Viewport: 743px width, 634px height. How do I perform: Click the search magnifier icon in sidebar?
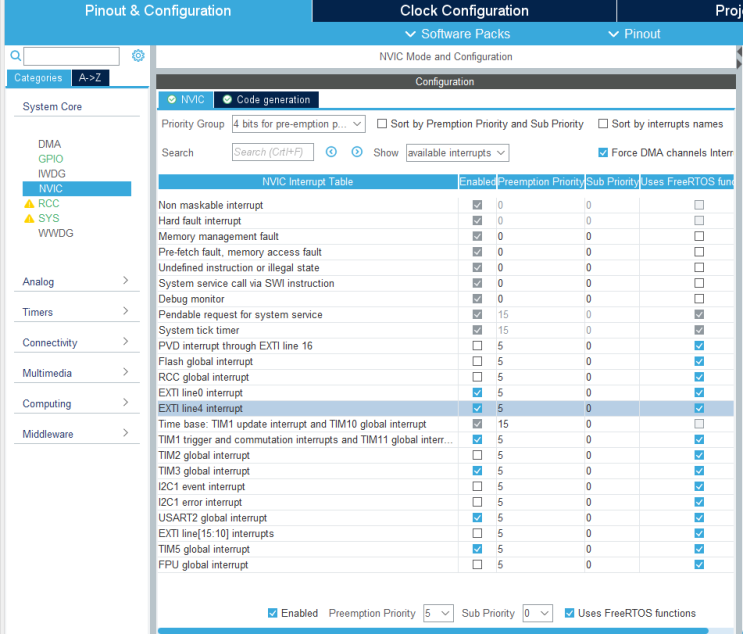16,56
